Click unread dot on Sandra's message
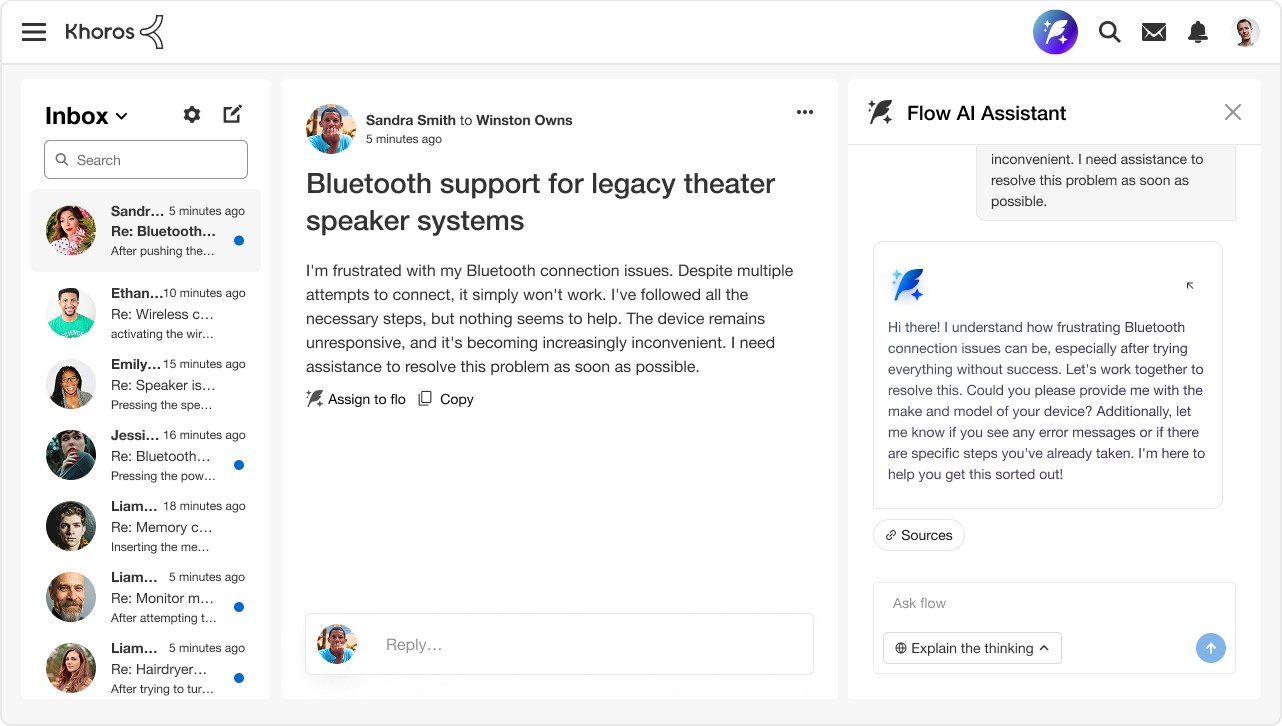Viewport: 1282px width, 726px height. 239,241
